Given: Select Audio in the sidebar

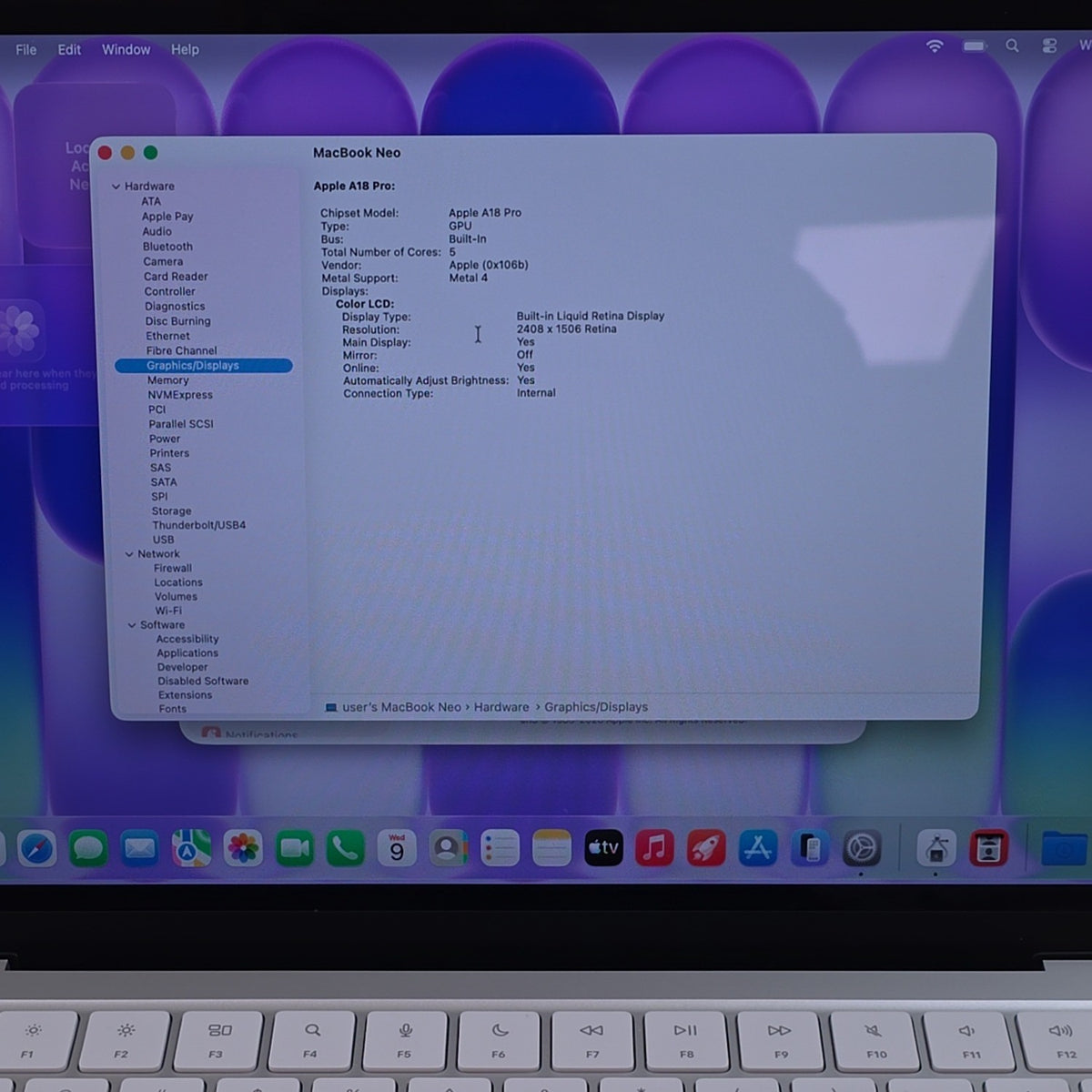Looking at the screenshot, I should (x=157, y=232).
